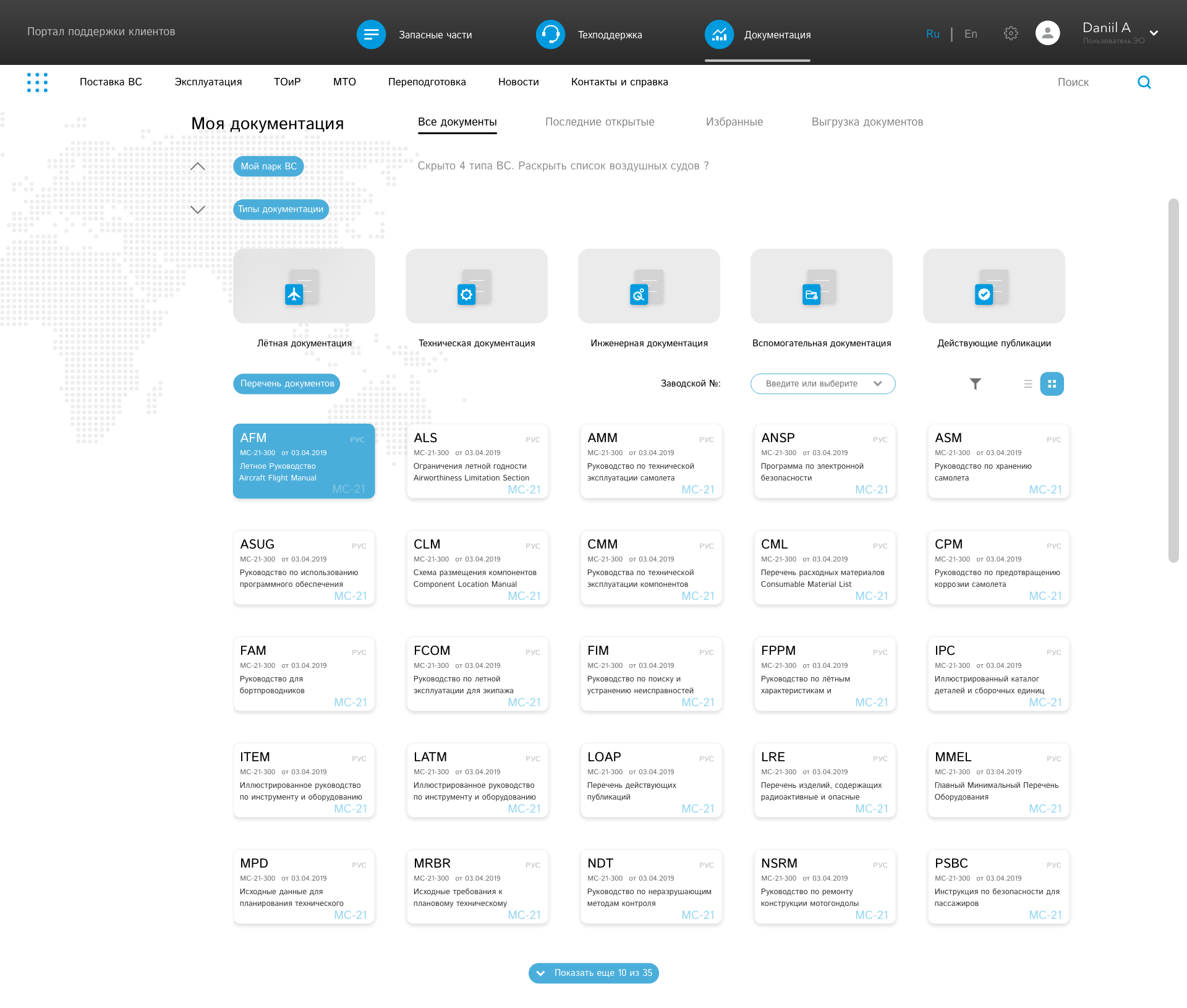The image size is (1187, 1008).
Task: Open the Запасные части section icon
Action: click(371, 35)
